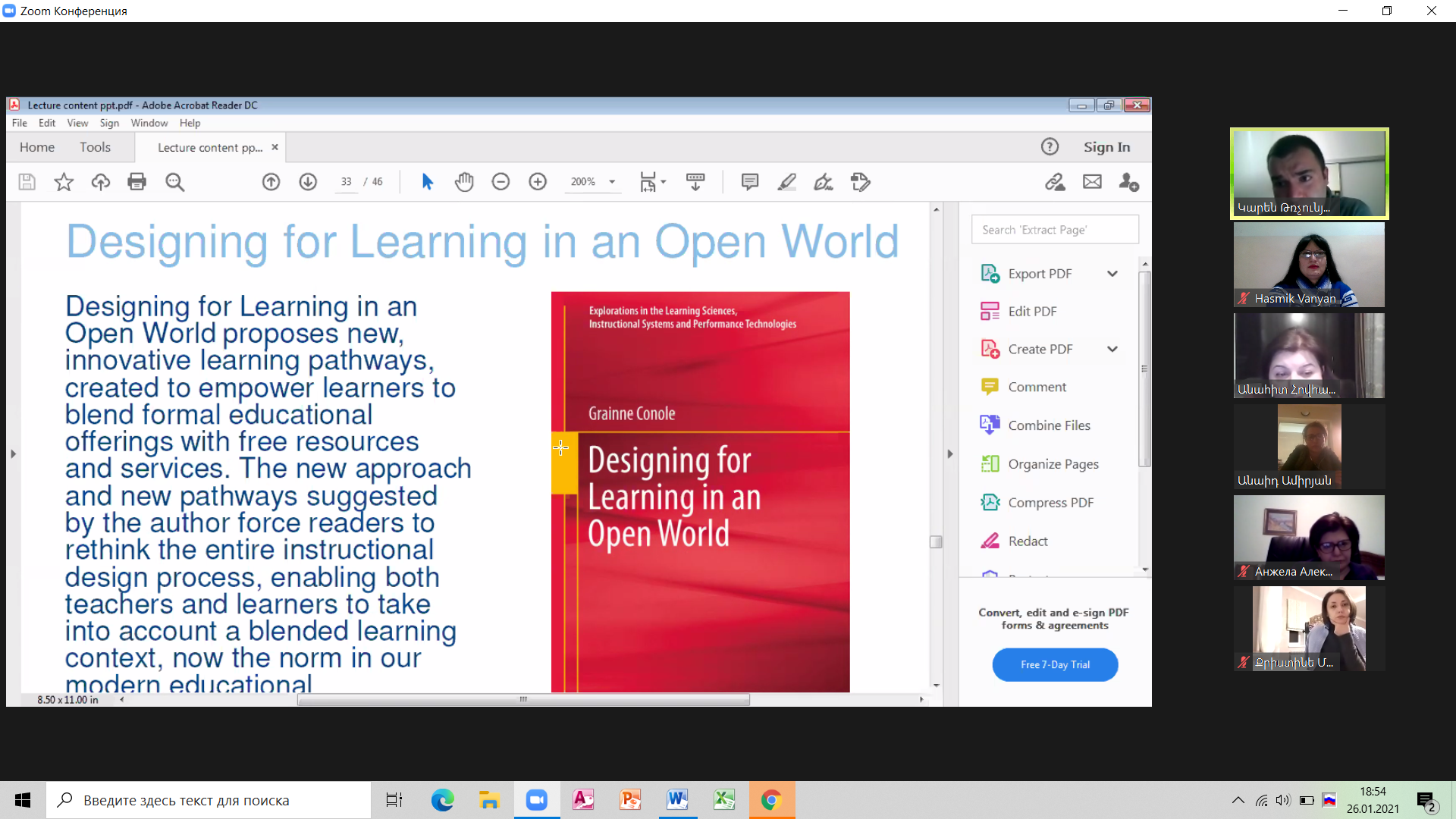
Task: Open Microsoft Edge from the taskbar
Action: click(x=442, y=800)
